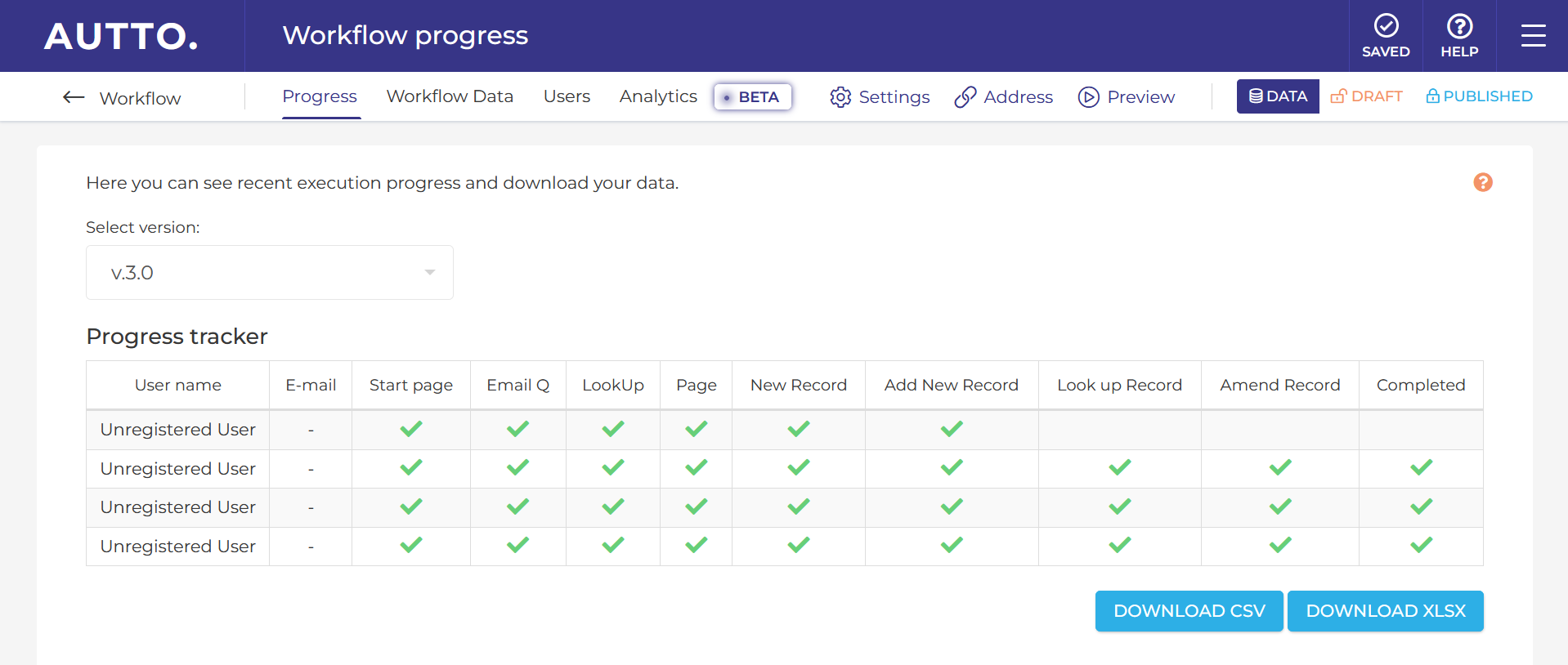Switch to the Published mode
This screenshot has height=665, width=1568.
click(1479, 96)
